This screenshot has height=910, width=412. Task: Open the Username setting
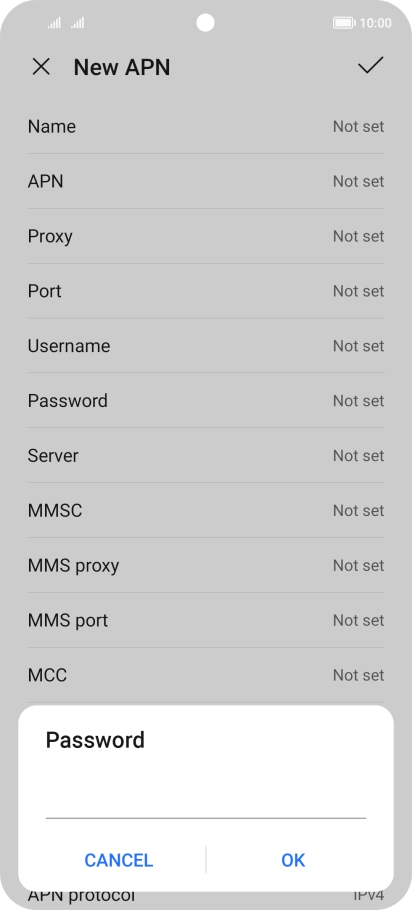pos(205,346)
